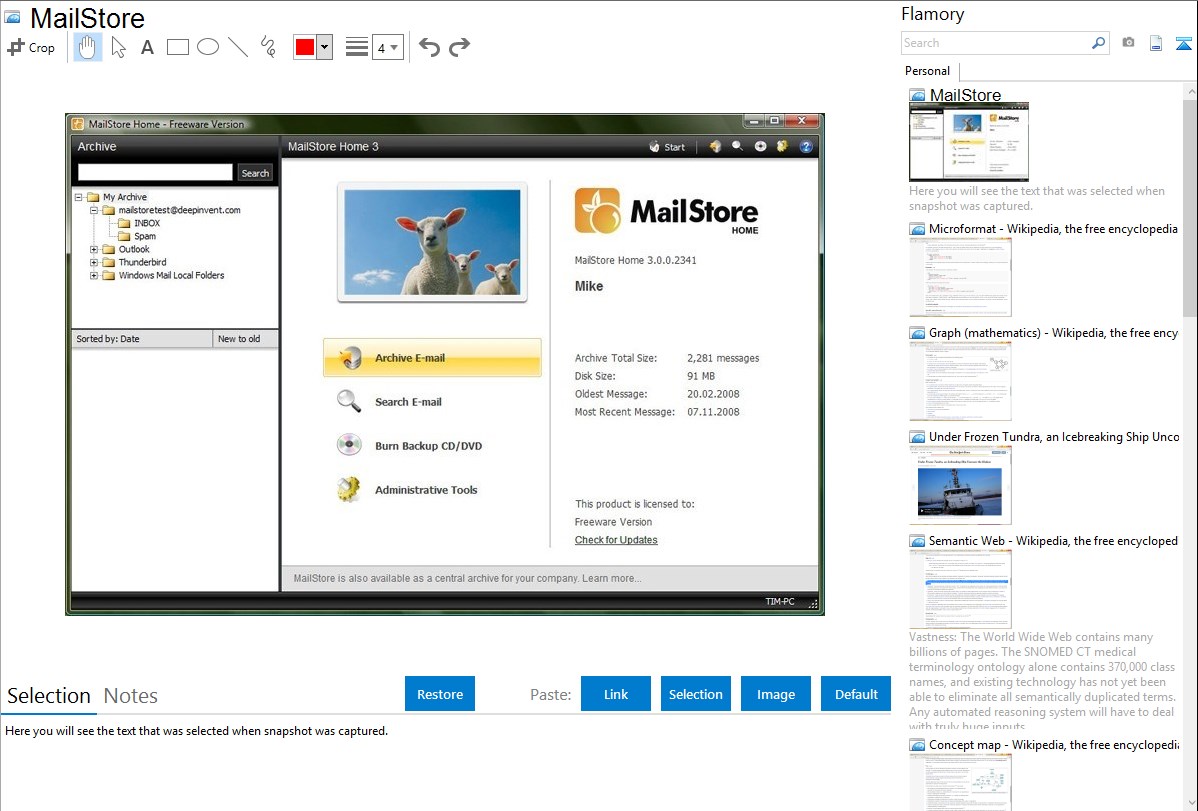Select the freehand scribble tool
This screenshot has width=1198, height=811.
point(268,47)
